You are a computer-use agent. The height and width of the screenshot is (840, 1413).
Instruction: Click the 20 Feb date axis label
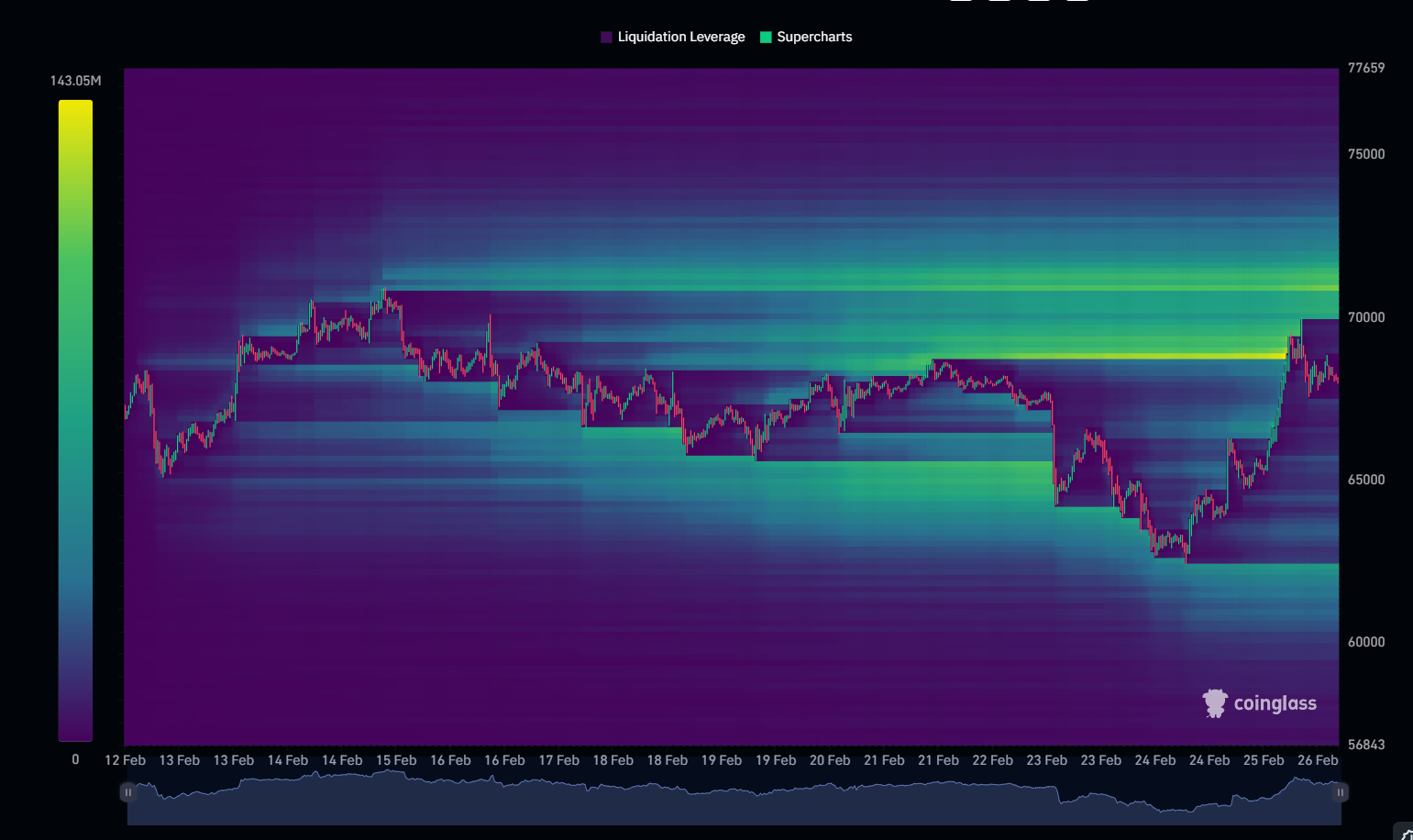[829, 760]
